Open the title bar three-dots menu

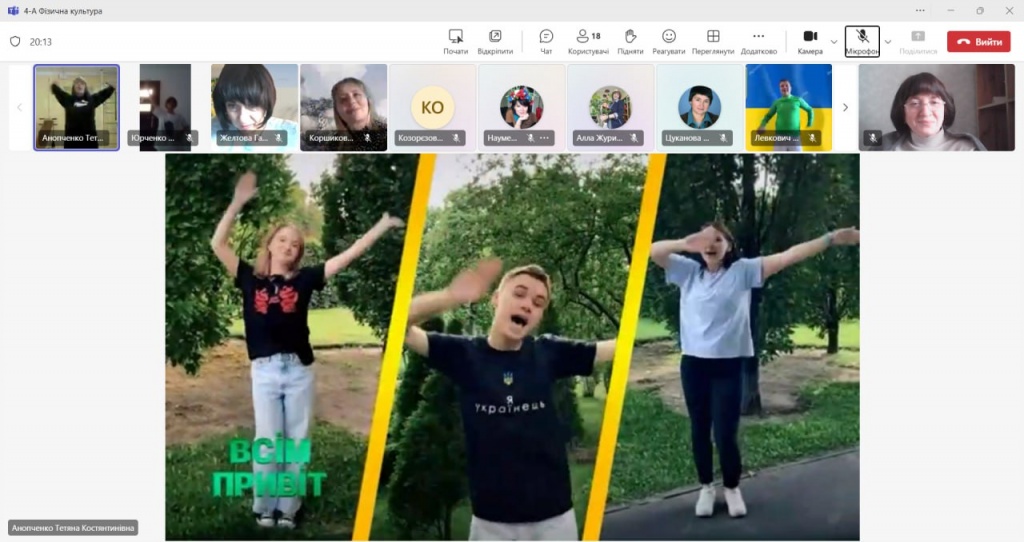tap(920, 11)
